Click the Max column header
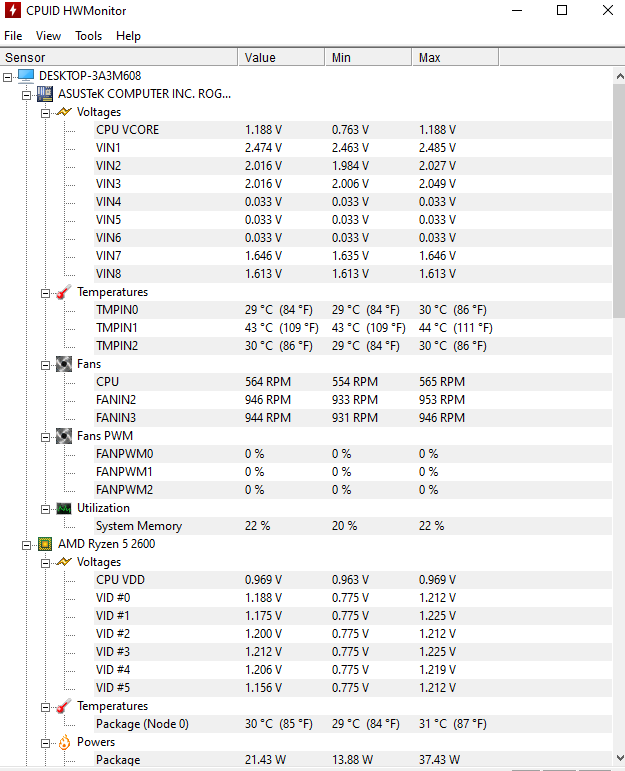 455,58
